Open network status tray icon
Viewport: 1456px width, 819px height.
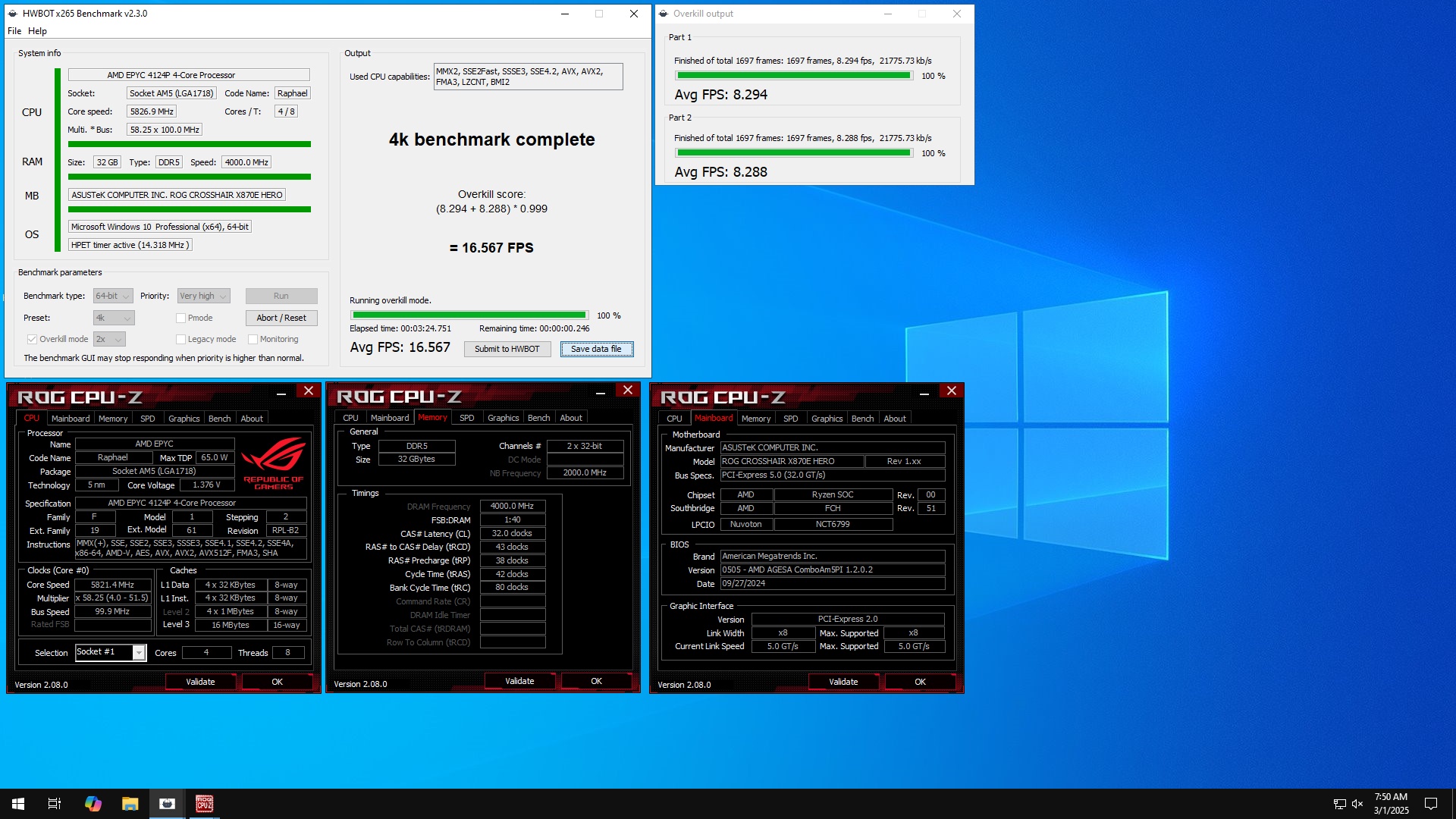click(x=1340, y=804)
